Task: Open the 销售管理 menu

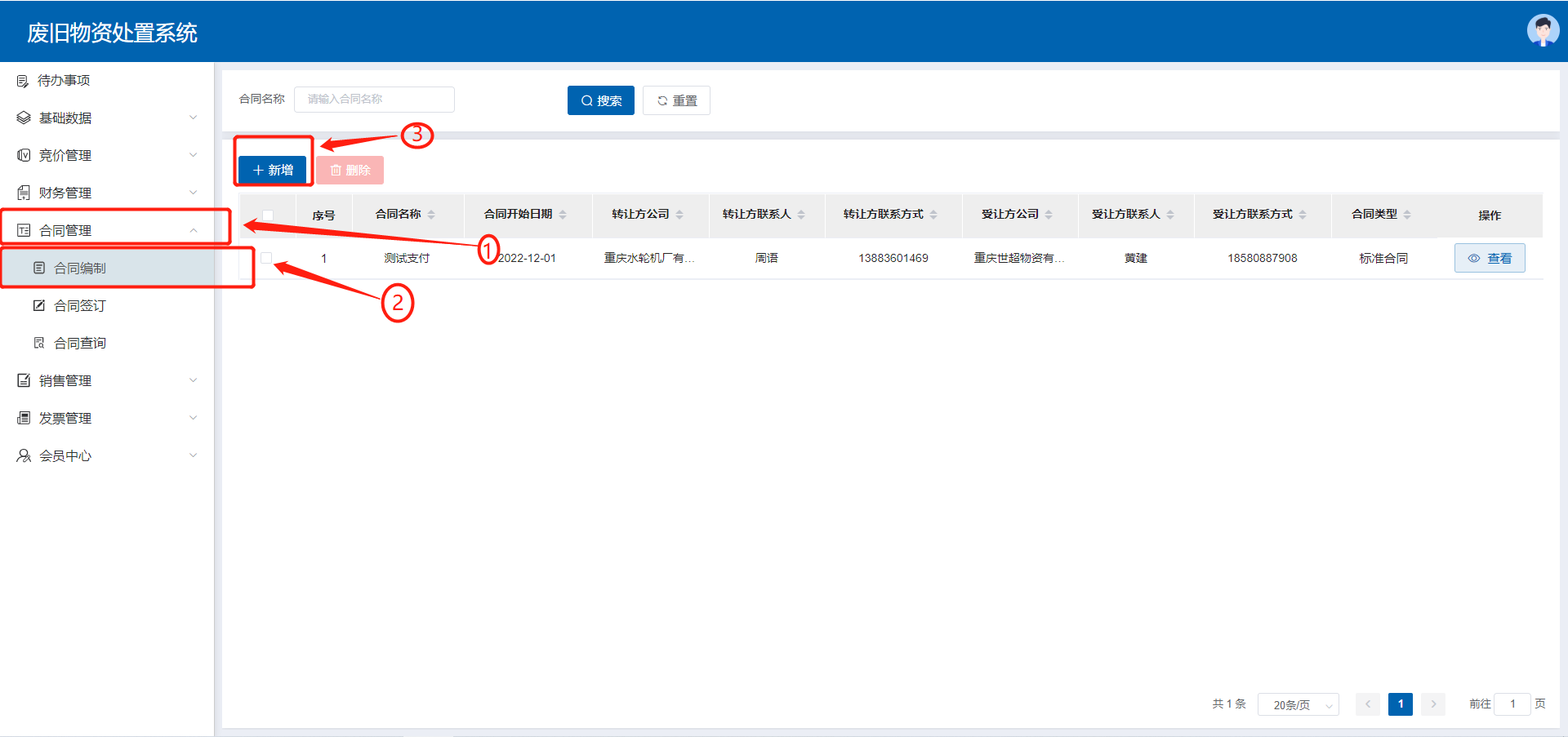Action: [65, 380]
